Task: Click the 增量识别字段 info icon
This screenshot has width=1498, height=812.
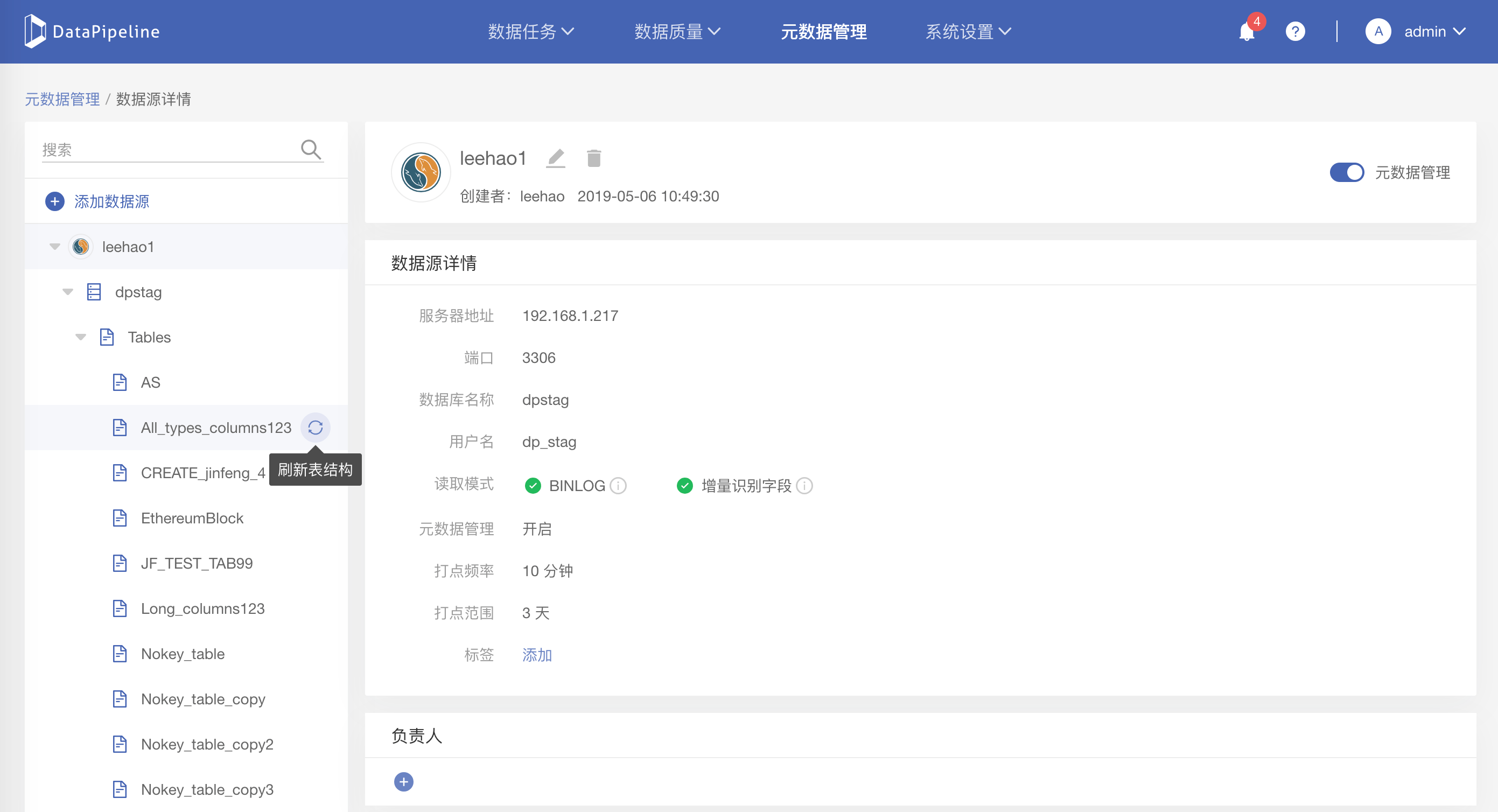Action: click(x=805, y=485)
